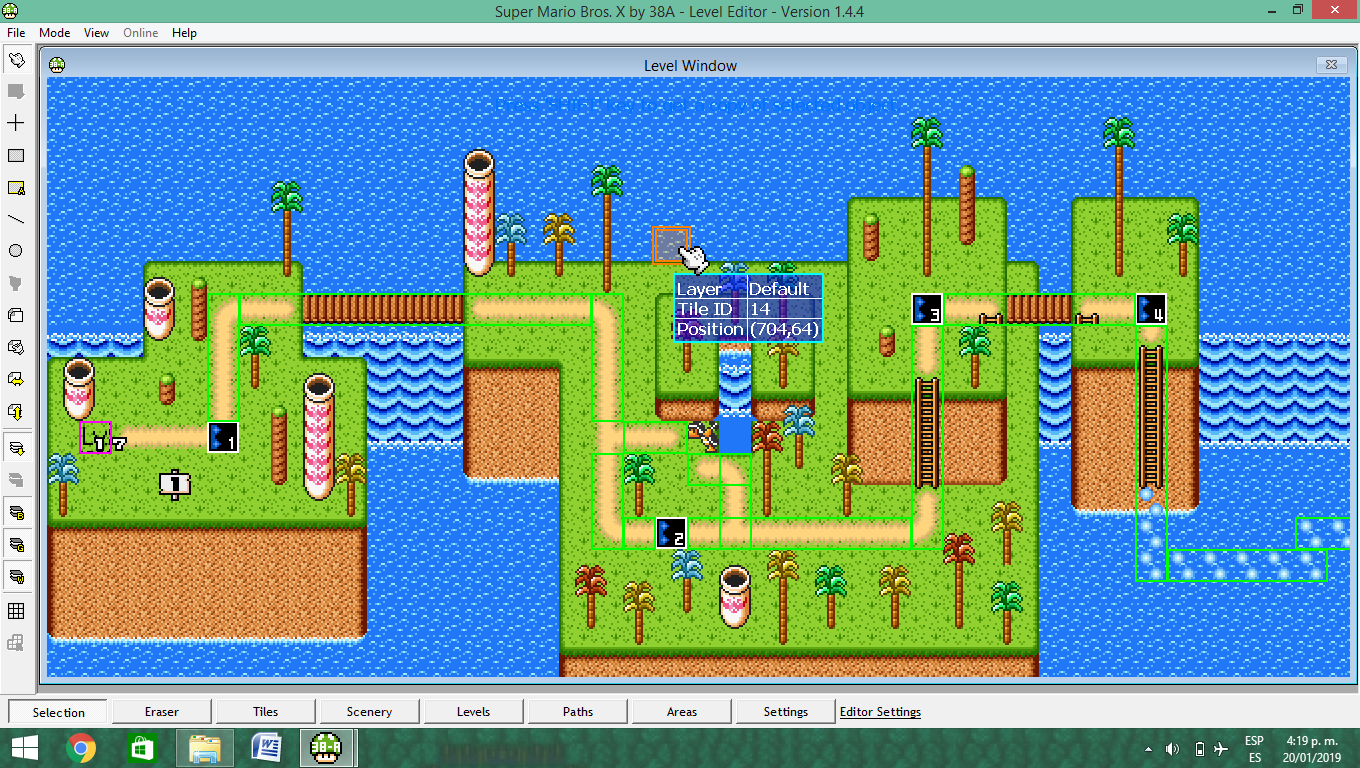The image size is (1360, 768).
Task: Select the level marker labeled 1
Action: coord(223,437)
